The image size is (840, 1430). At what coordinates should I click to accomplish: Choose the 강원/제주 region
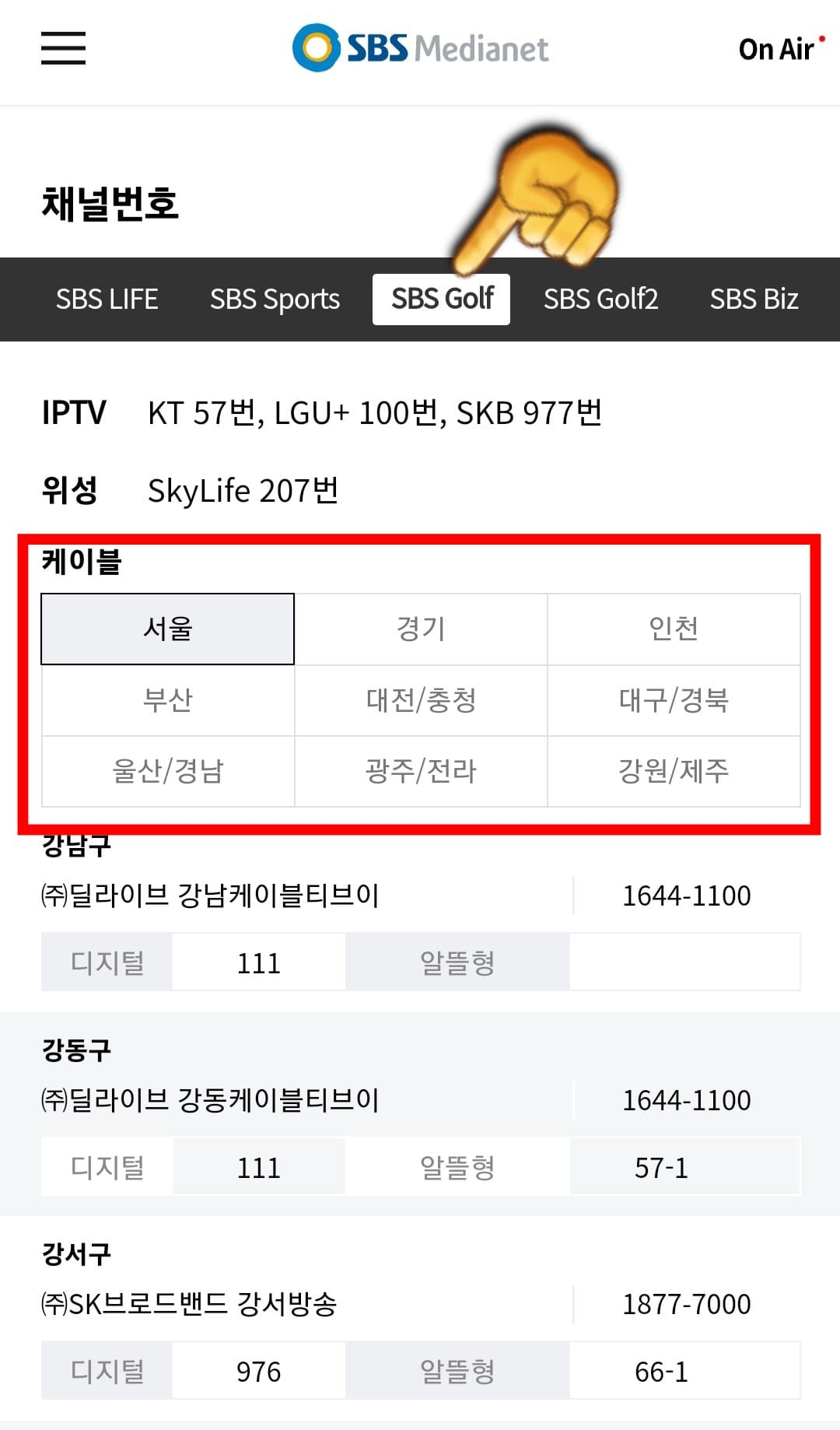coord(674,770)
